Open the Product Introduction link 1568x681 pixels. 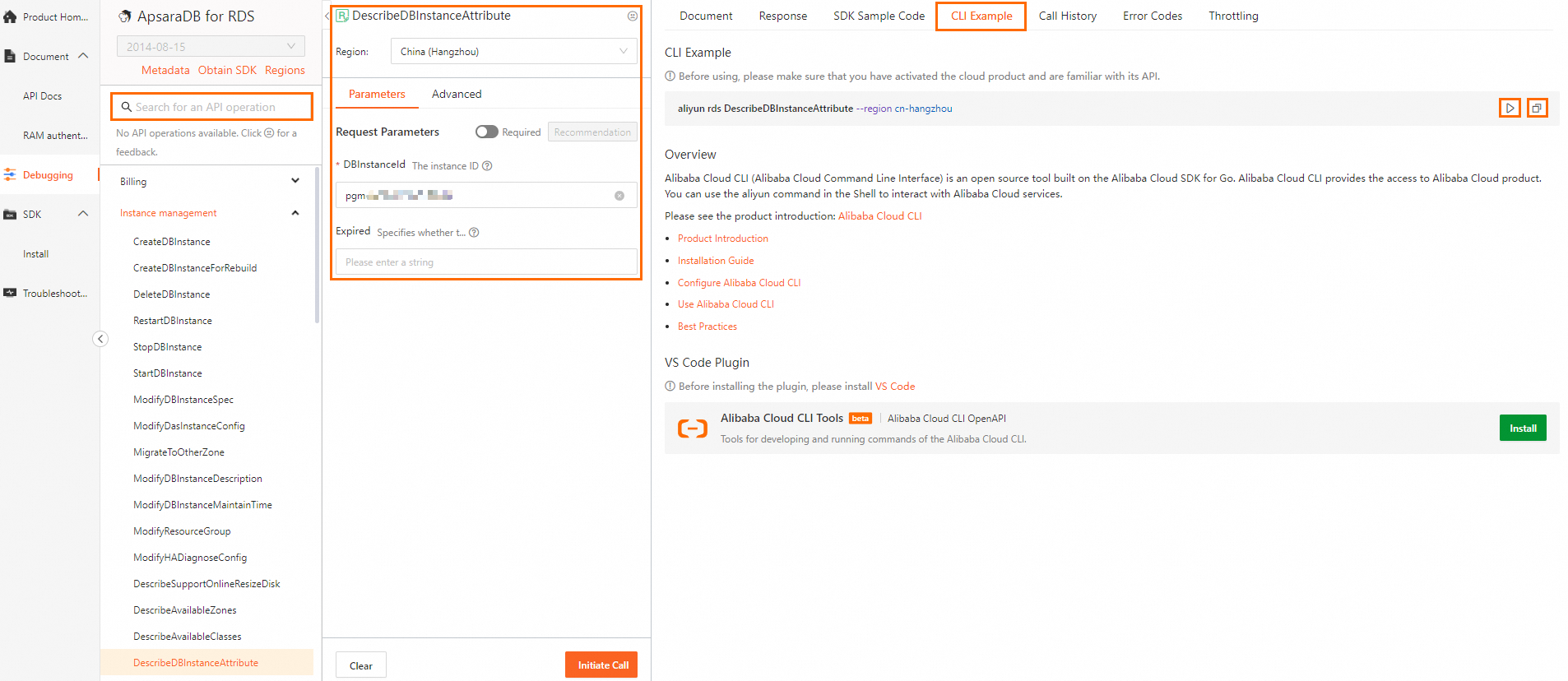[723, 239]
